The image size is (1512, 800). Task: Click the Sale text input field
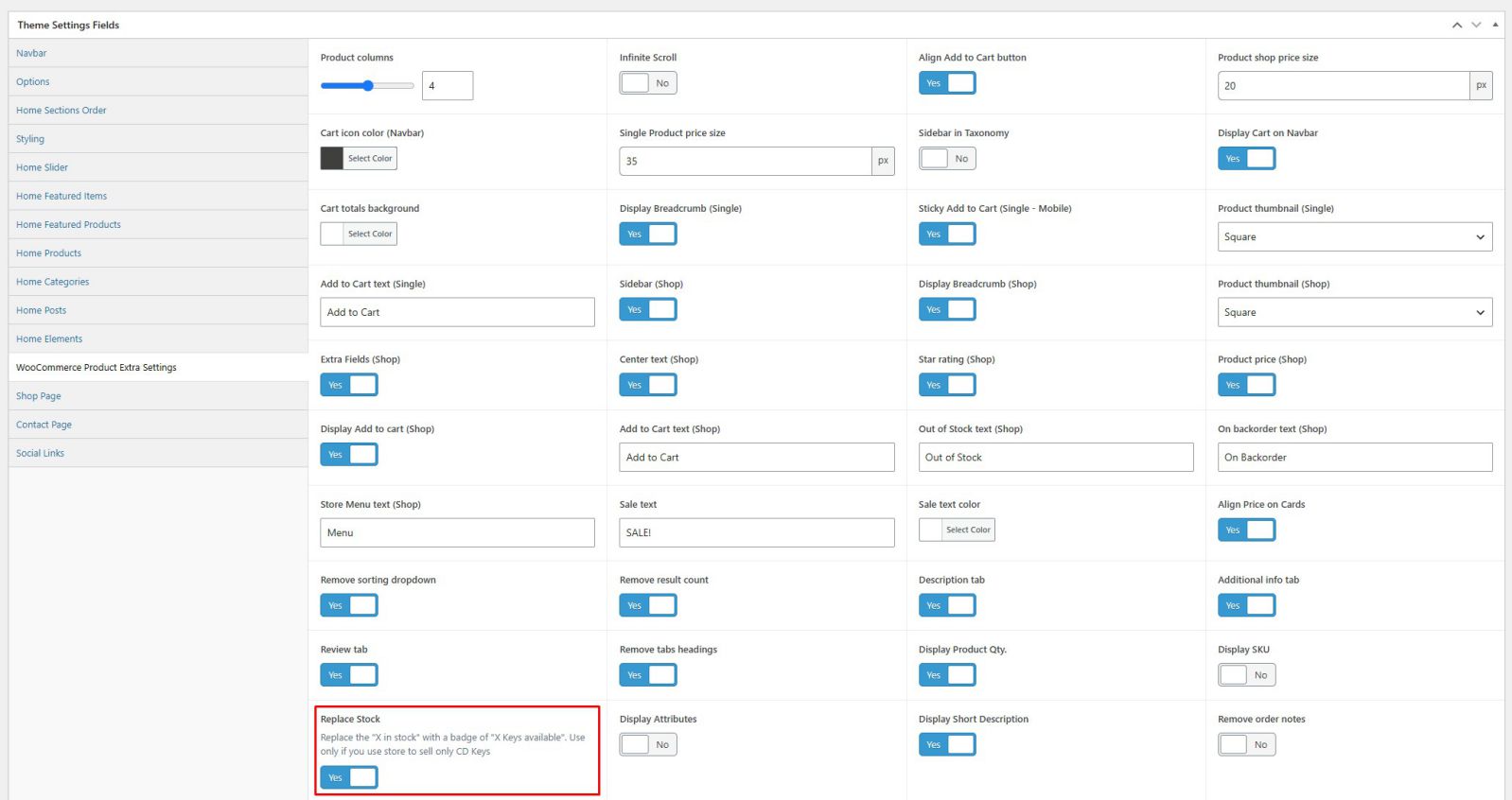(757, 532)
